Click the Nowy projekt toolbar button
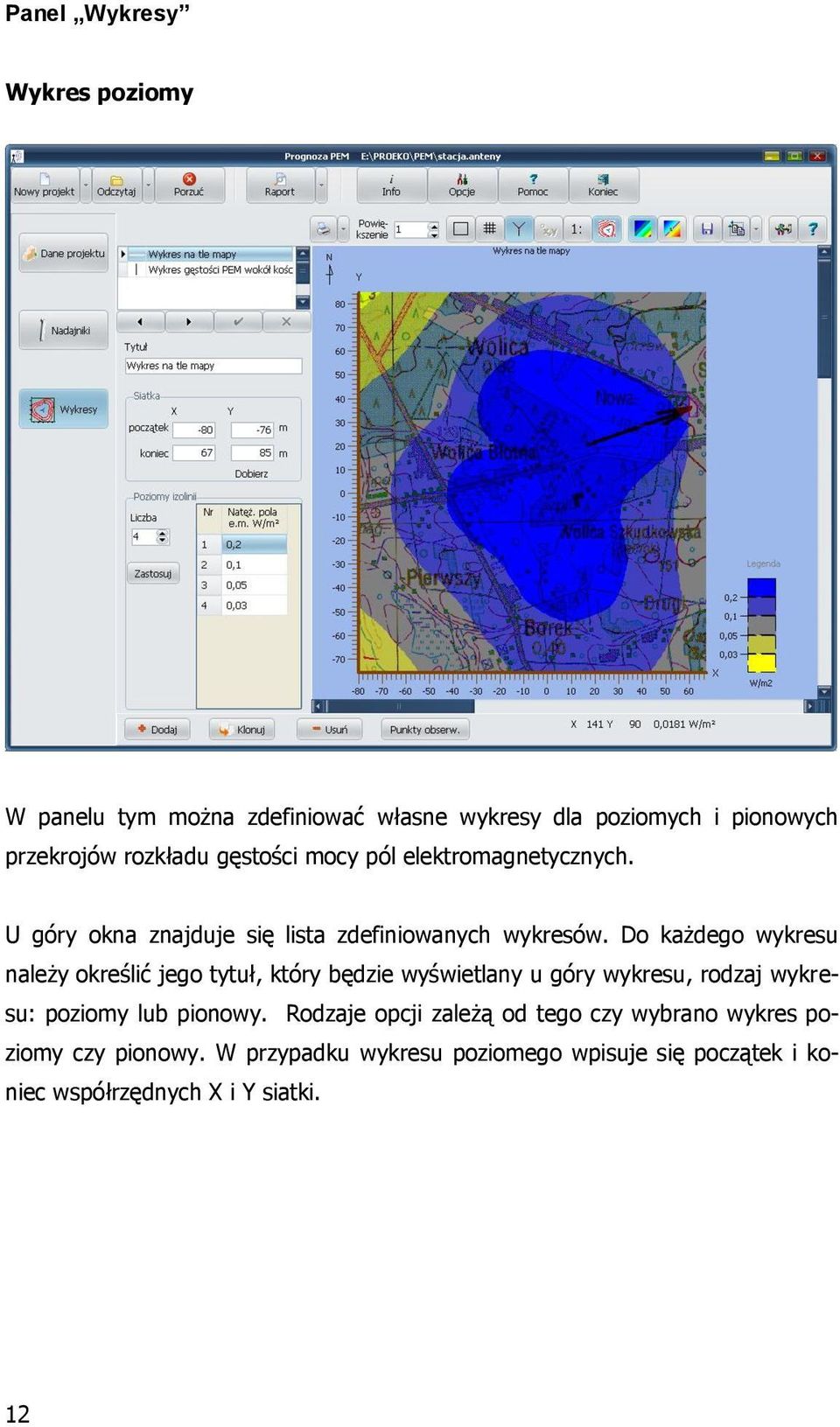The image size is (840, 1427). (x=45, y=185)
